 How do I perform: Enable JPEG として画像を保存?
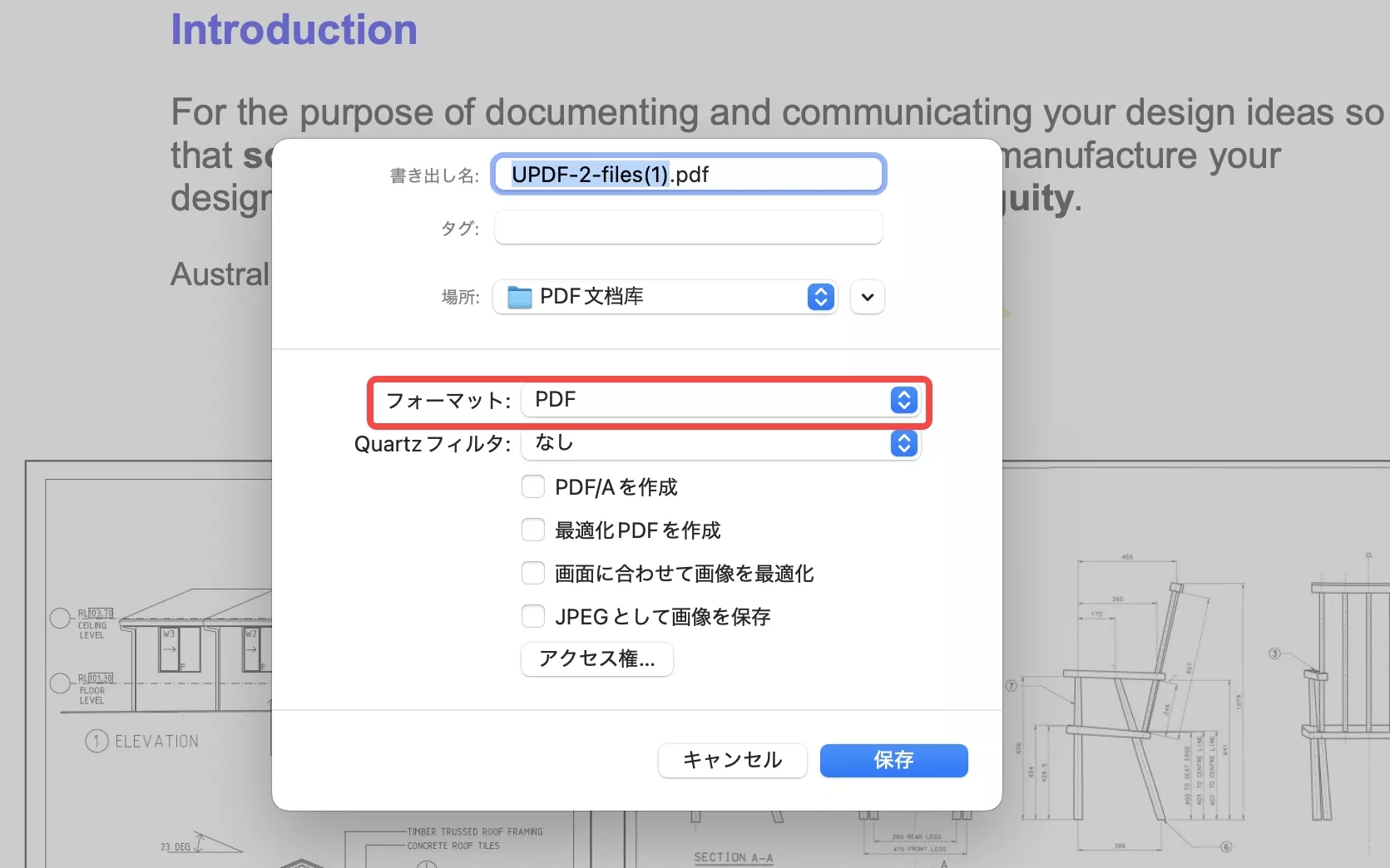pyautogui.click(x=533, y=616)
